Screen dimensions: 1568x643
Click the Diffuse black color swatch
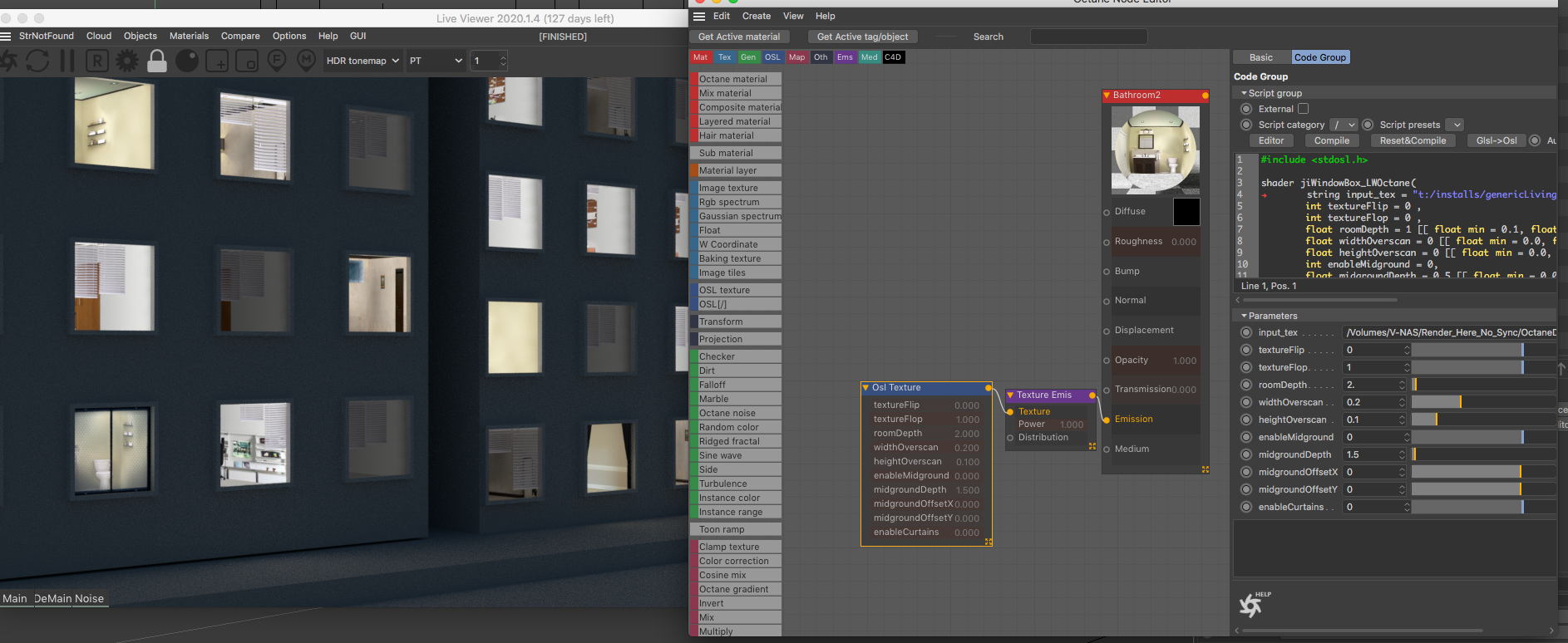pos(1186,212)
